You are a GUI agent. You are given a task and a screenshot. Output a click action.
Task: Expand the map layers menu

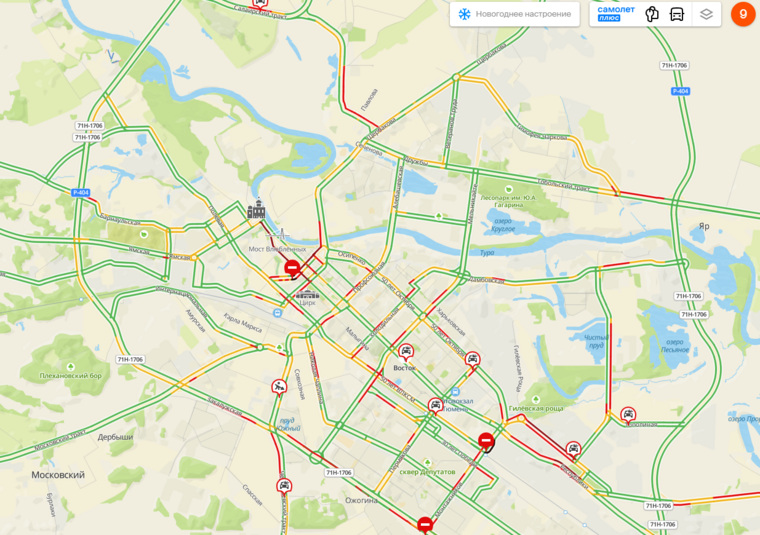click(x=706, y=14)
